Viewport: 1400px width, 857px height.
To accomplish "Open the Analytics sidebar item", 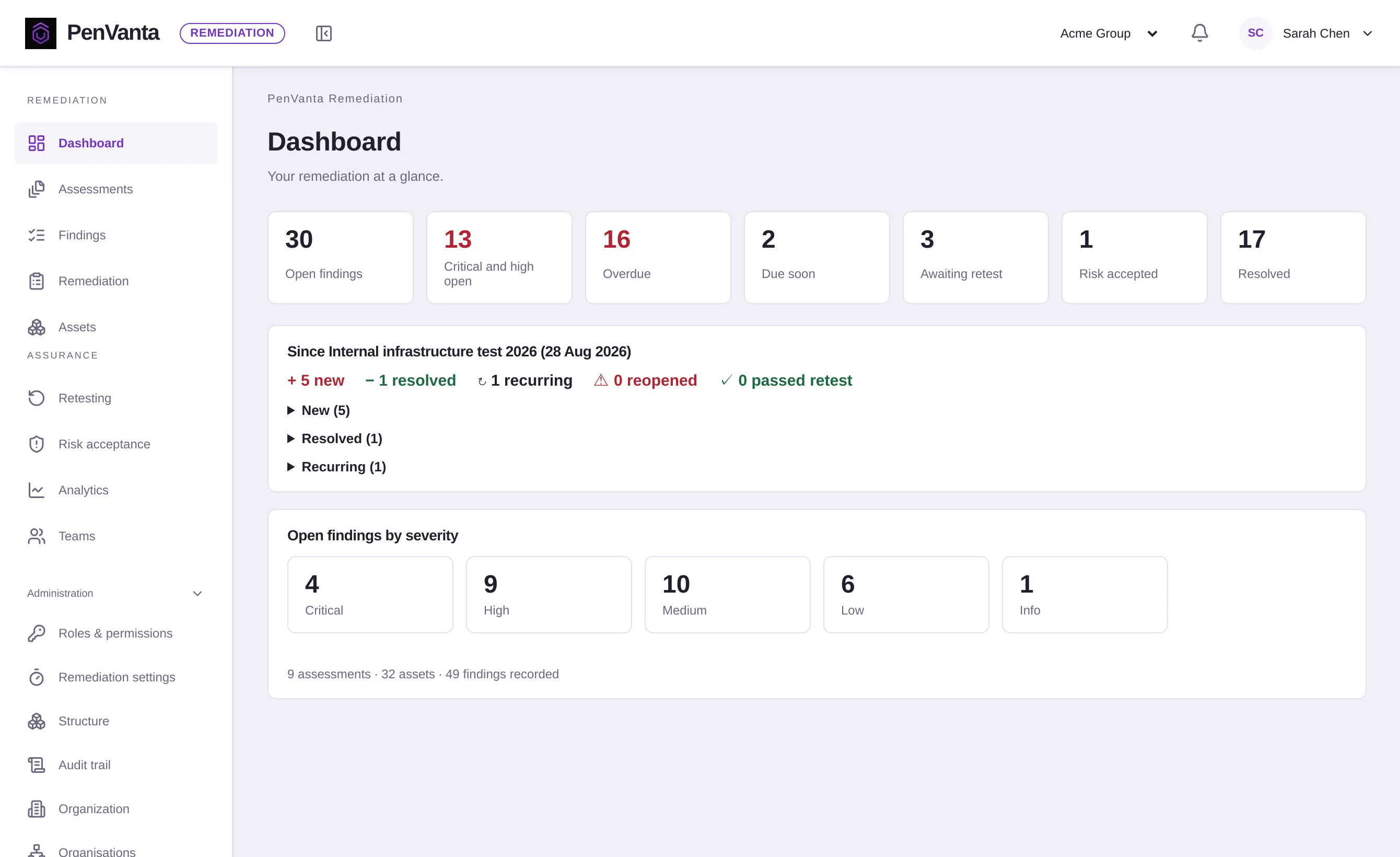I will point(116,491).
